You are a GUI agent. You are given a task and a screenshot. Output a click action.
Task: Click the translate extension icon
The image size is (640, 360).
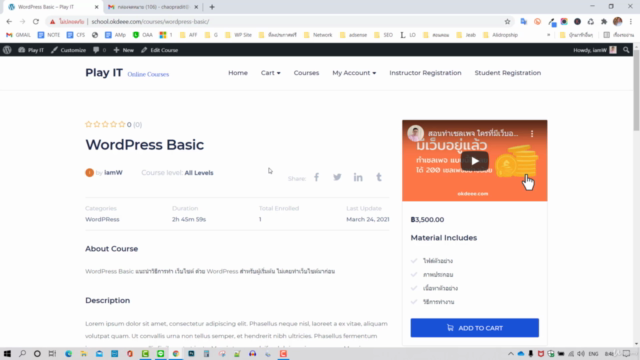(524, 22)
